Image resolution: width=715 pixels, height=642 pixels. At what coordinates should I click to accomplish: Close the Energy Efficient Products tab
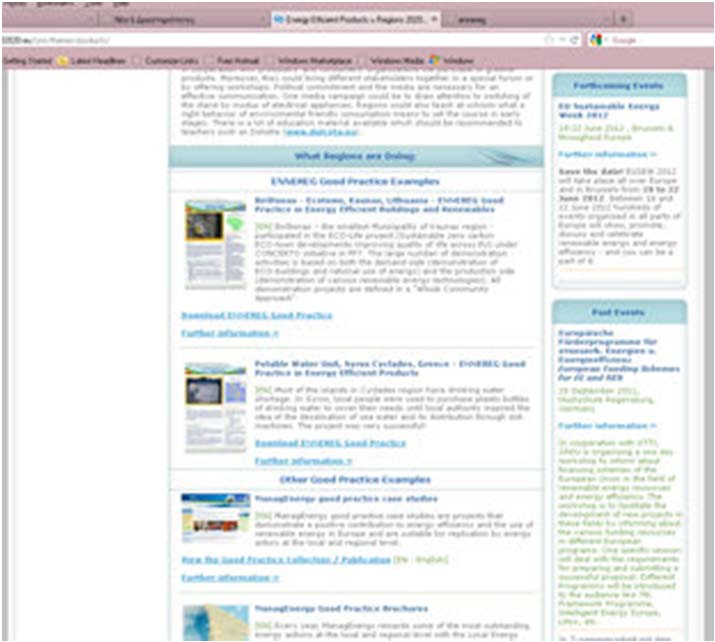tap(434, 19)
